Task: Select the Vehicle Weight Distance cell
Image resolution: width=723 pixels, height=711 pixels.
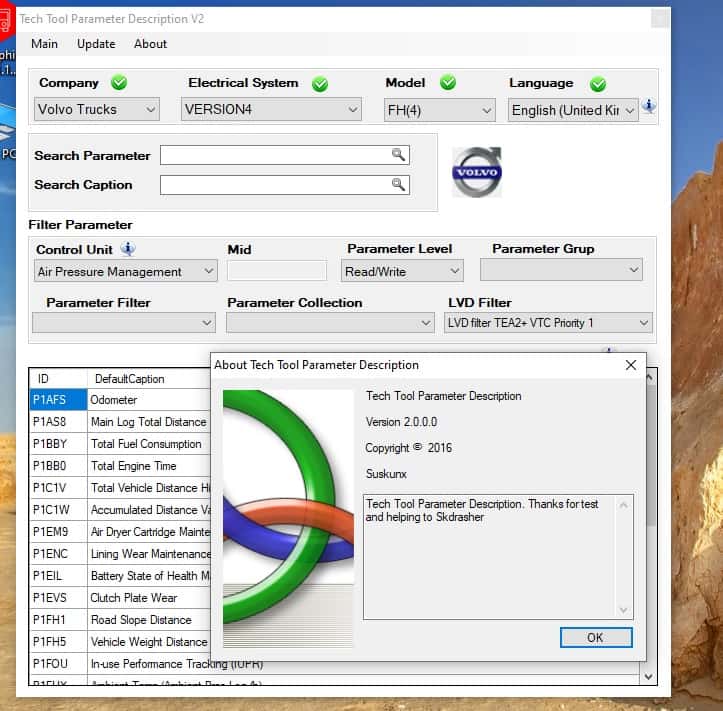Action: 148,641
